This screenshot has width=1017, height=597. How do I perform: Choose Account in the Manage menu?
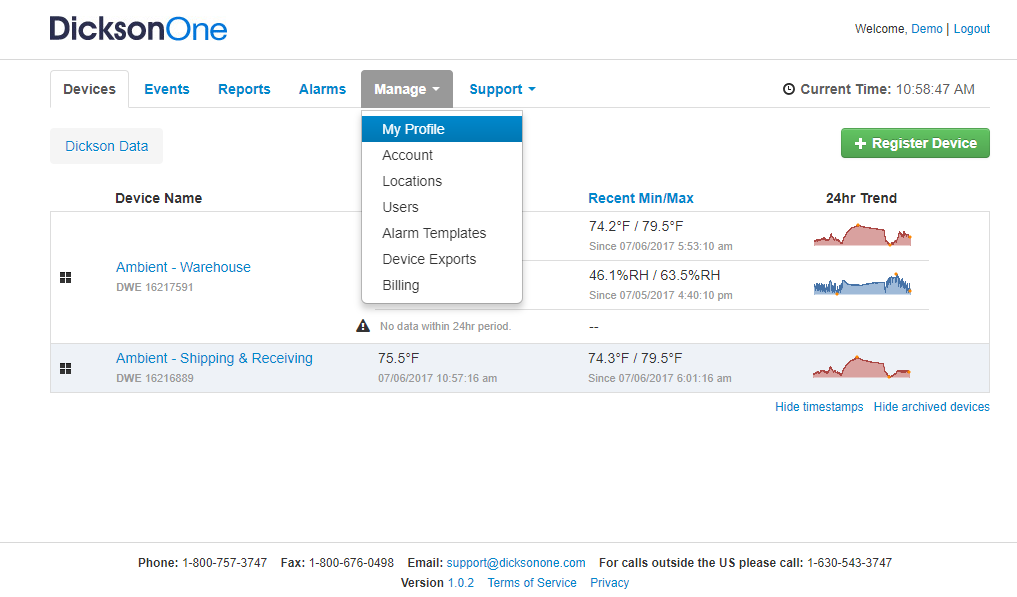(442, 155)
